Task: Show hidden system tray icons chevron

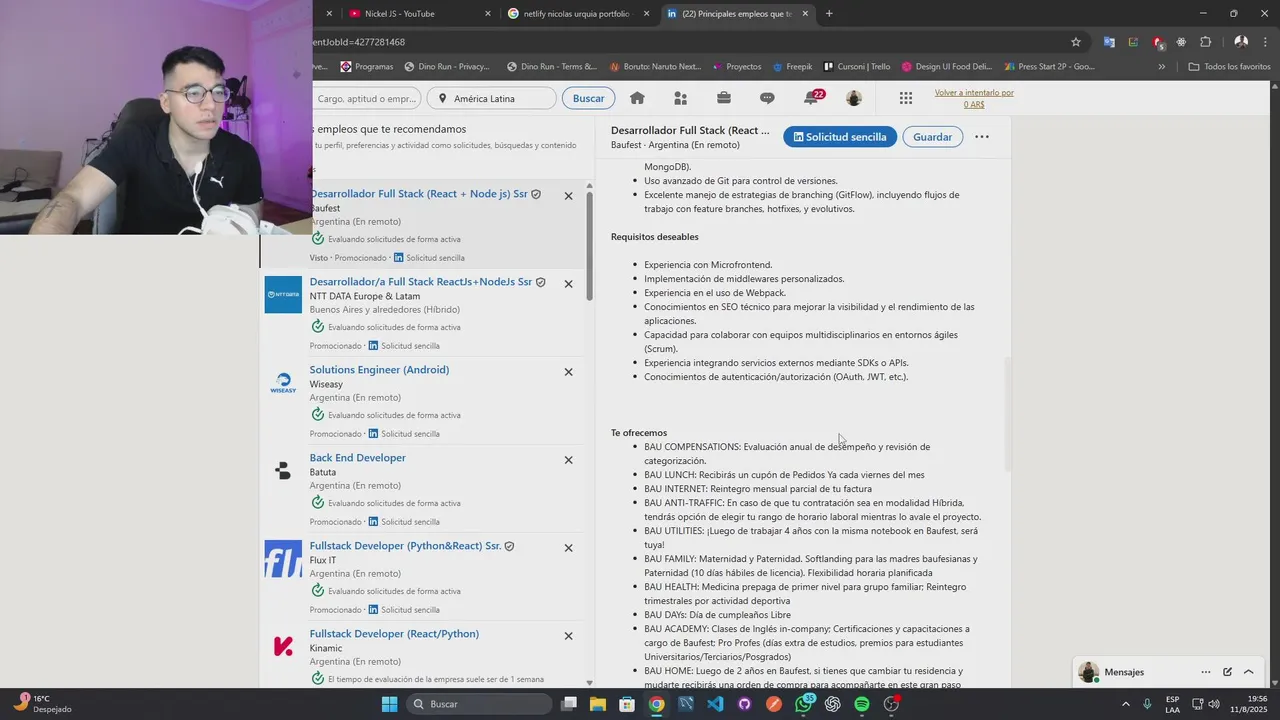Action: tap(1125, 704)
